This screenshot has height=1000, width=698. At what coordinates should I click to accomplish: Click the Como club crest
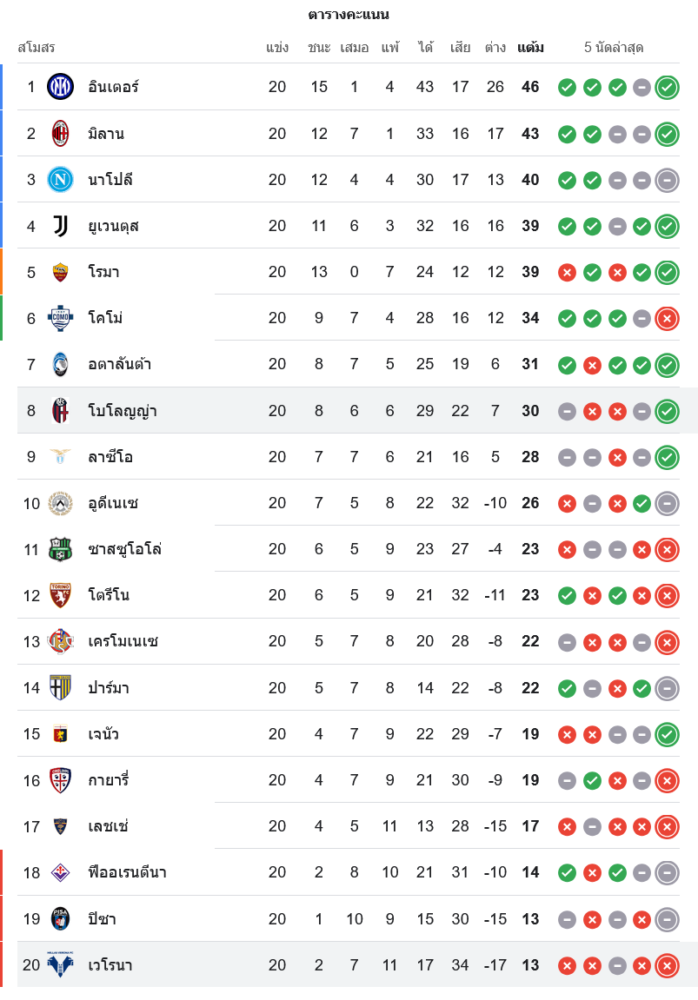tap(61, 318)
